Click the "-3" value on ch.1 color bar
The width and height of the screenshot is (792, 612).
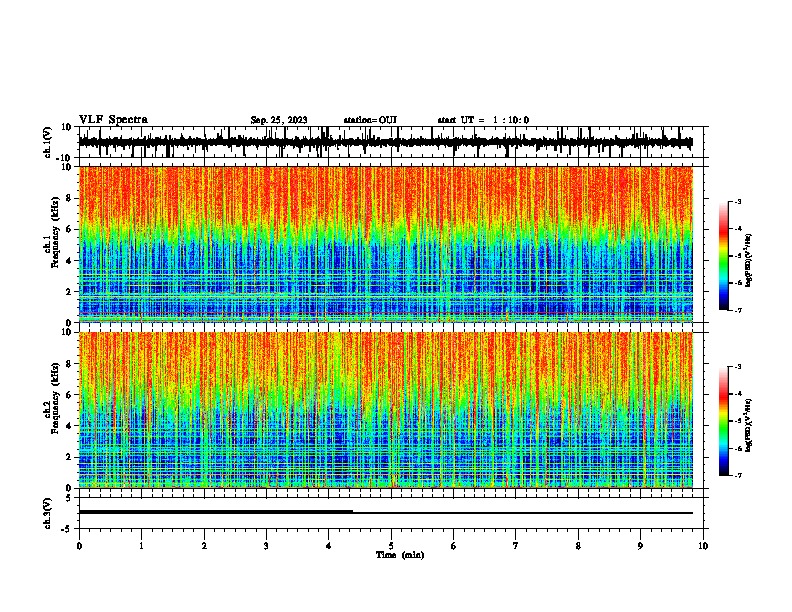[x=737, y=202]
